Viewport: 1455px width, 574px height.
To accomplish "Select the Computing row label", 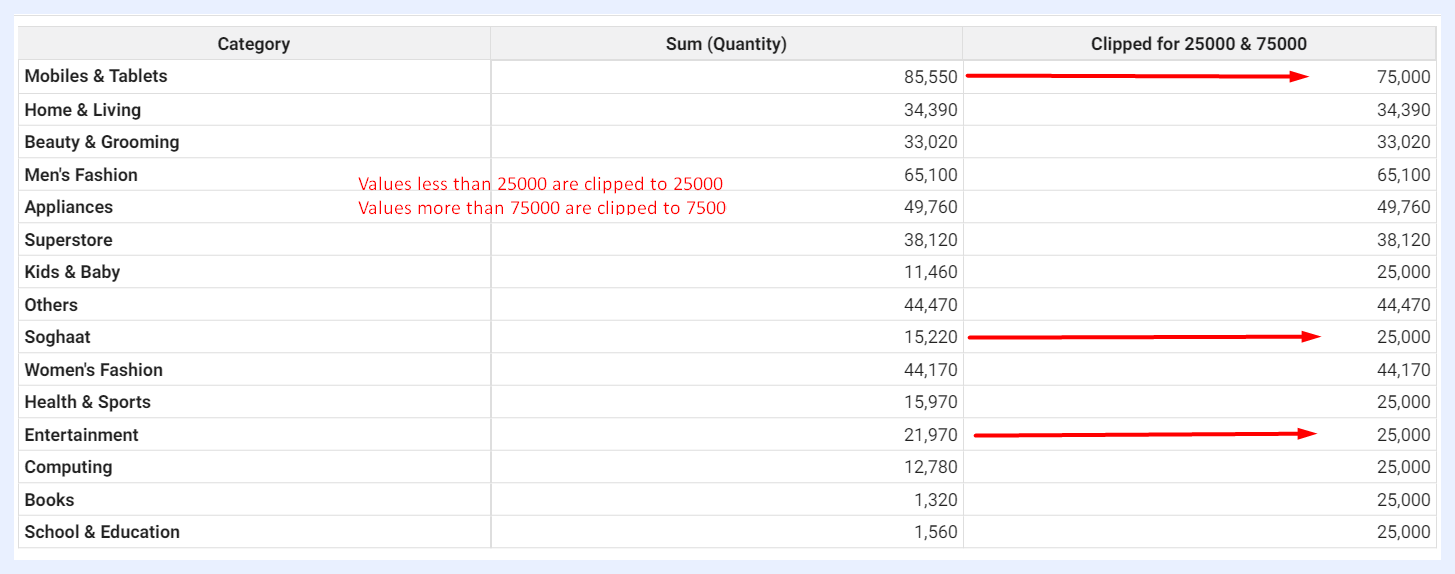I will tap(69, 467).
